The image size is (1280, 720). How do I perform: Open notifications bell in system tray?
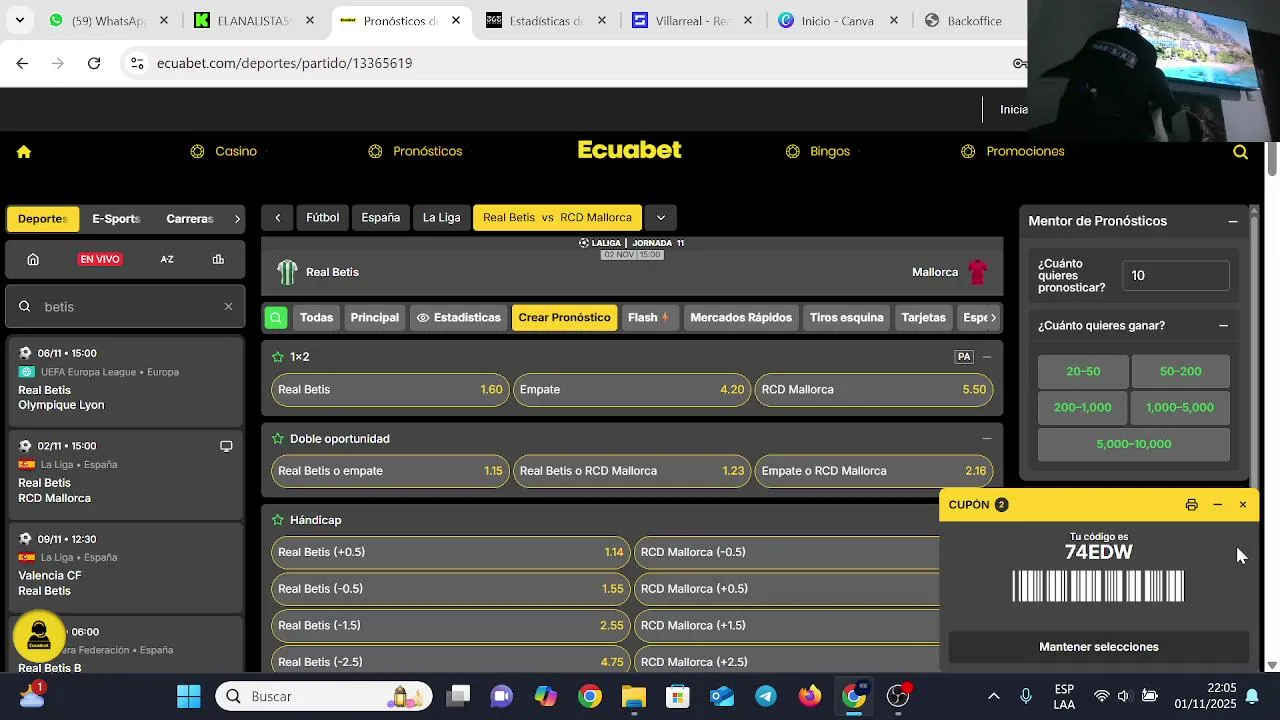pyautogui.click(x=1251, y=696)
